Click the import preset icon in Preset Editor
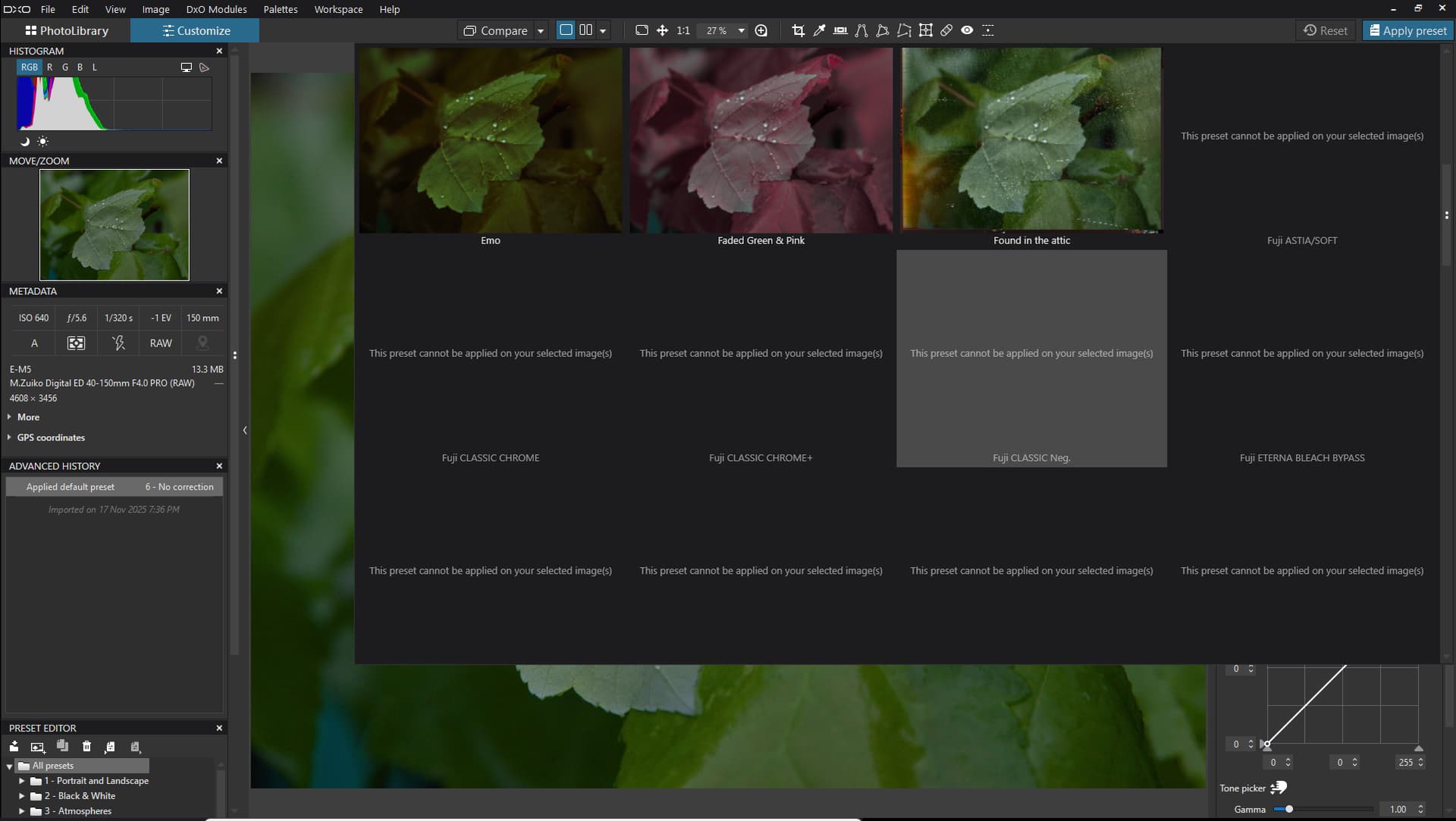 click(x=110, y=747)
